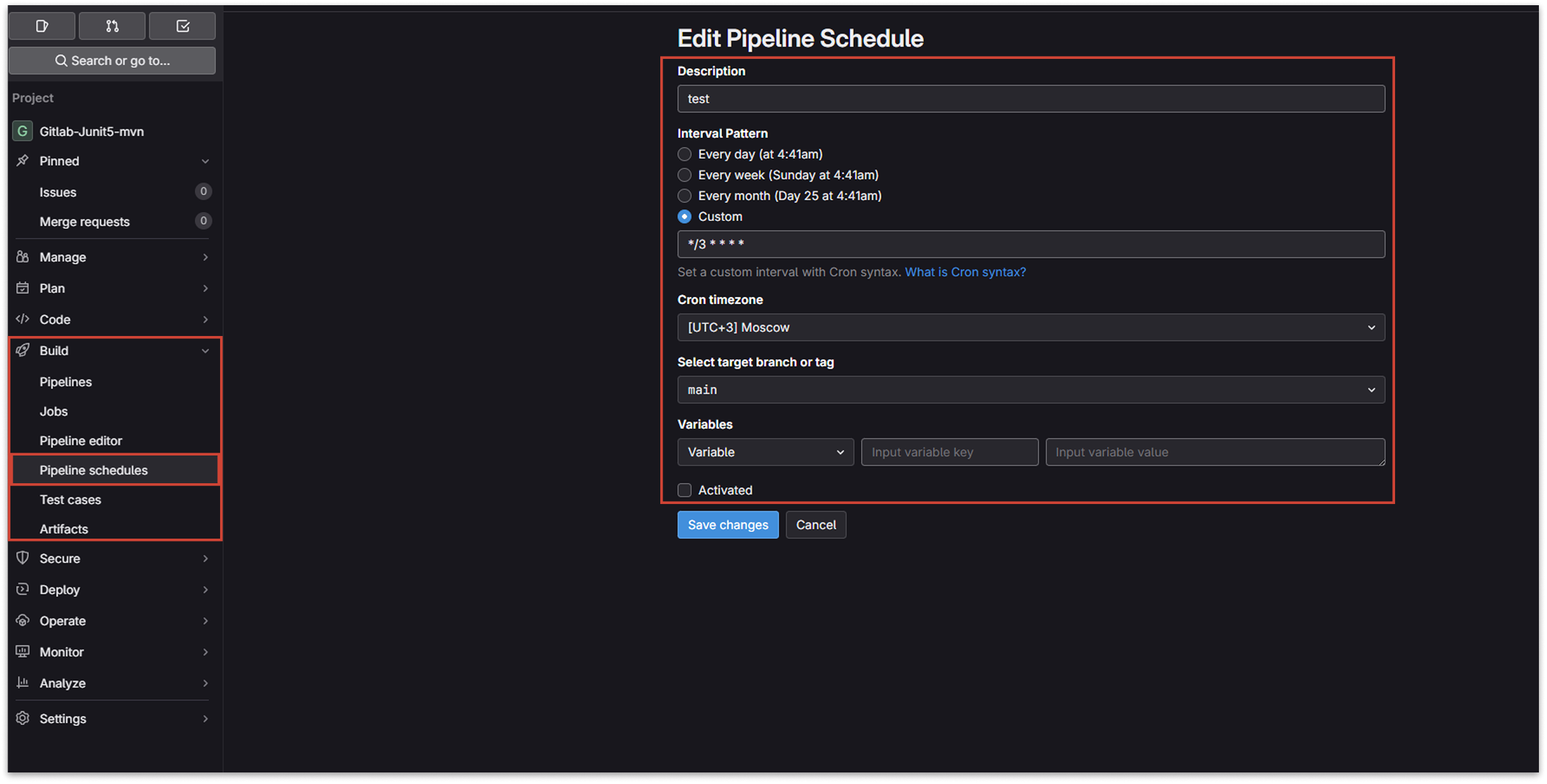Viewport: 1547px width, 784px height.
Task: Select Every week interval option
Action: [x=684, y=175]
